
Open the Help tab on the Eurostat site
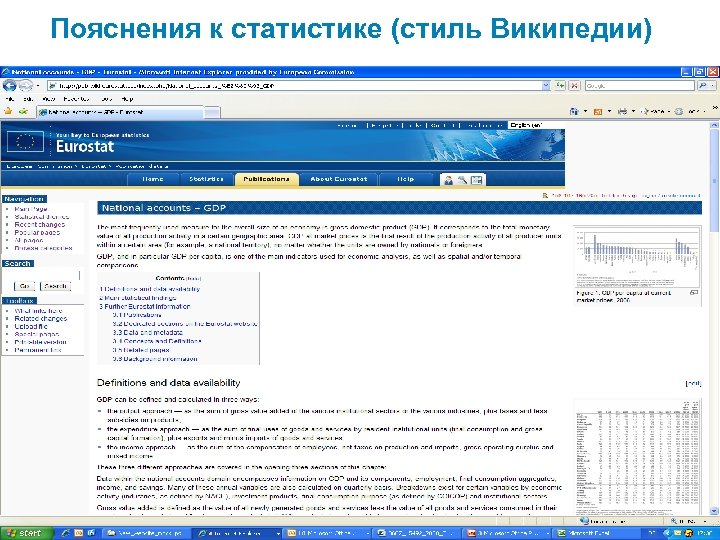click(x=405, y=179)
